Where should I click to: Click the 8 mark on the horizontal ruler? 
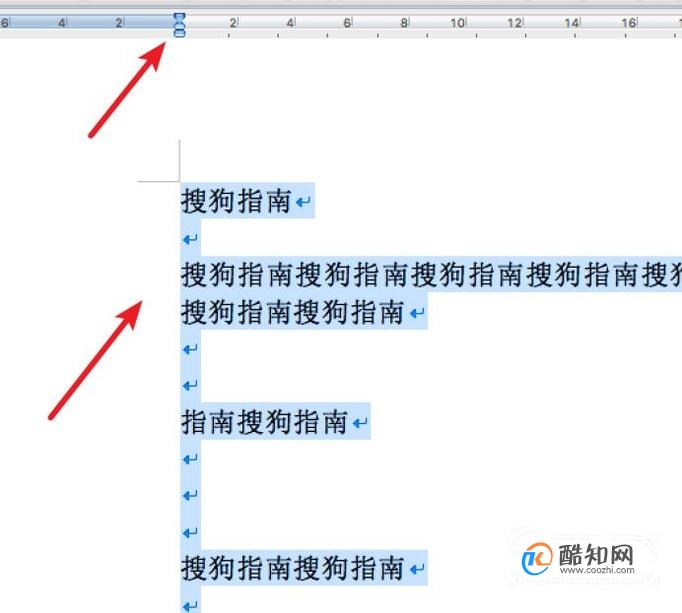click(x=404, y=23)
